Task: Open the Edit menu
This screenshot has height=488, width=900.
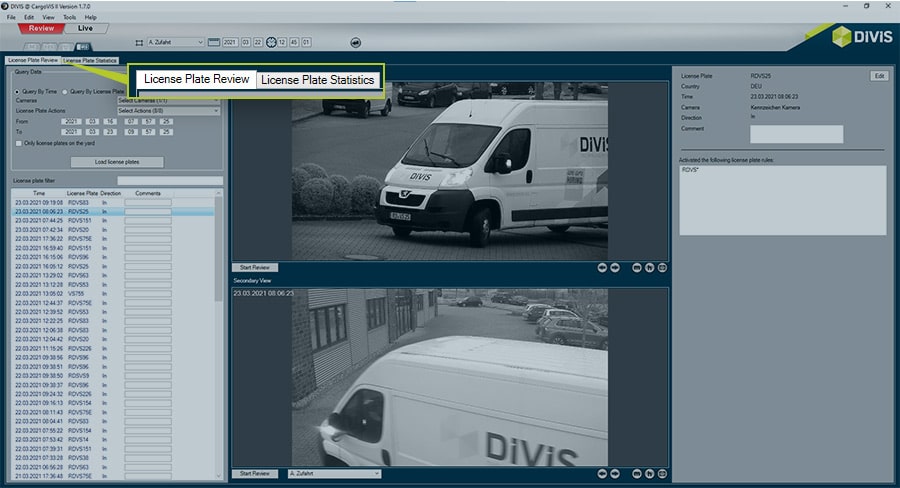Action: (29, 17)
